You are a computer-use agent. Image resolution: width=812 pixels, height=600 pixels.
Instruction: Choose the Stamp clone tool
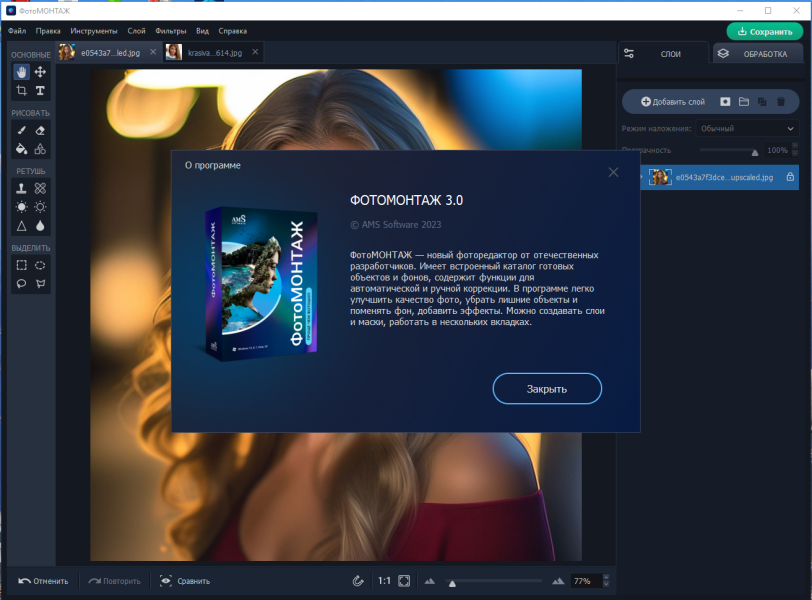(21, 188)
